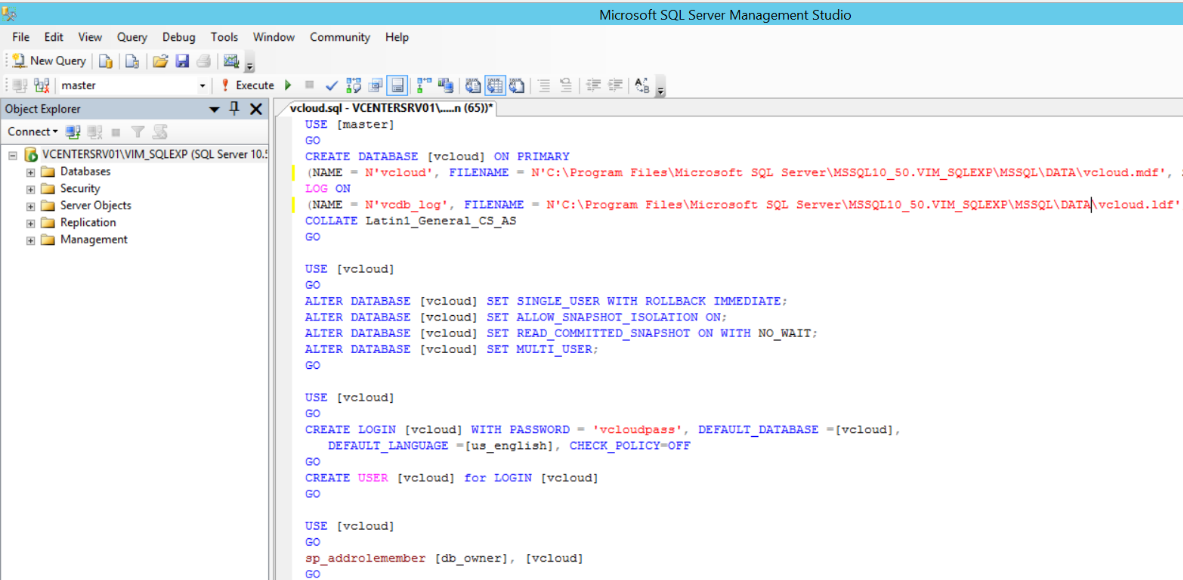Specify Values for Template Parameters icon
Image resolution: width=1183 pixels, height=580 pixels.
coord(643,85)
